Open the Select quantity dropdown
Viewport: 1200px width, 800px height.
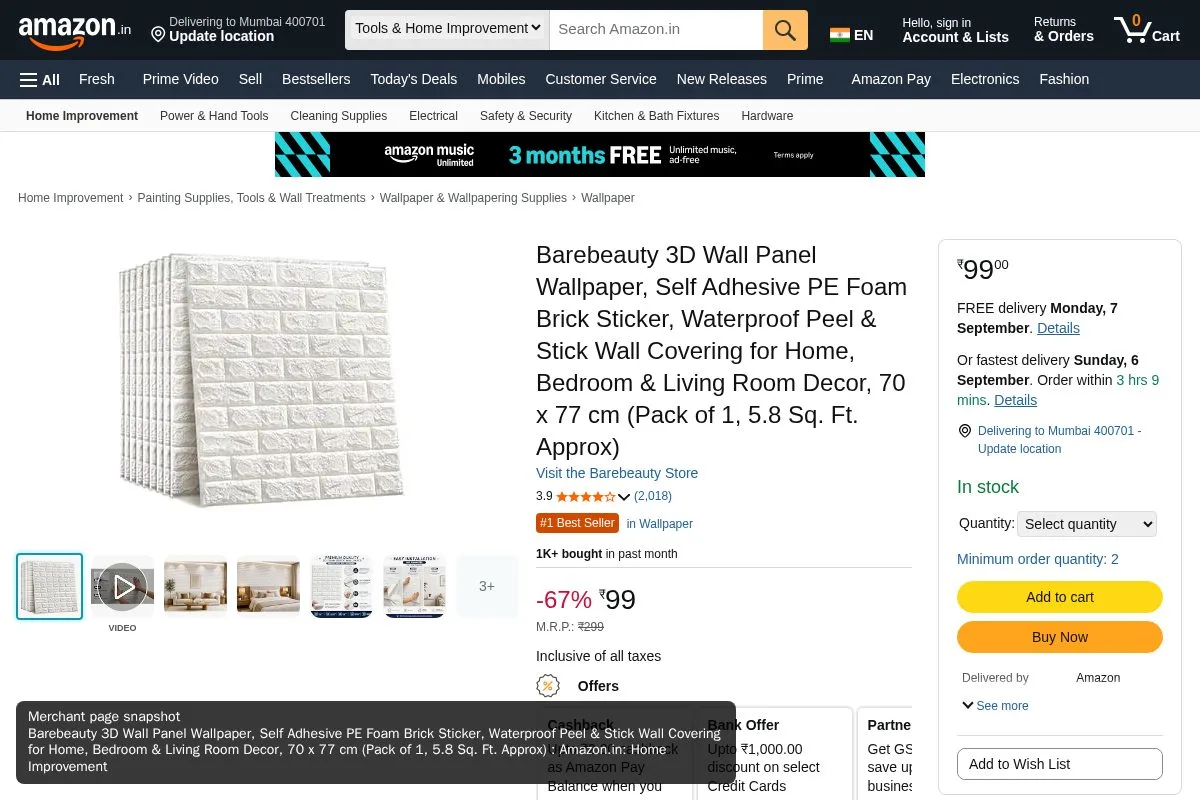[x=1087, y=524]
